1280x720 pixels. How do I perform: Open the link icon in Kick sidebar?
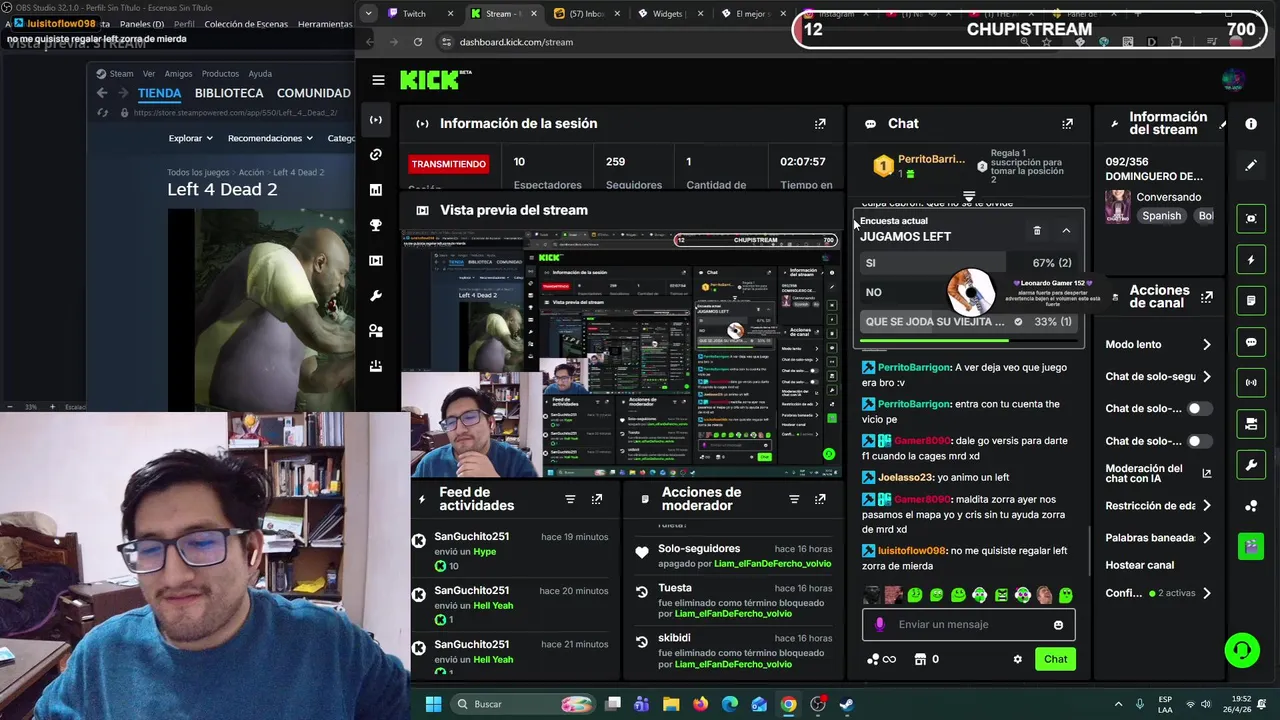[x=376, y=155]
